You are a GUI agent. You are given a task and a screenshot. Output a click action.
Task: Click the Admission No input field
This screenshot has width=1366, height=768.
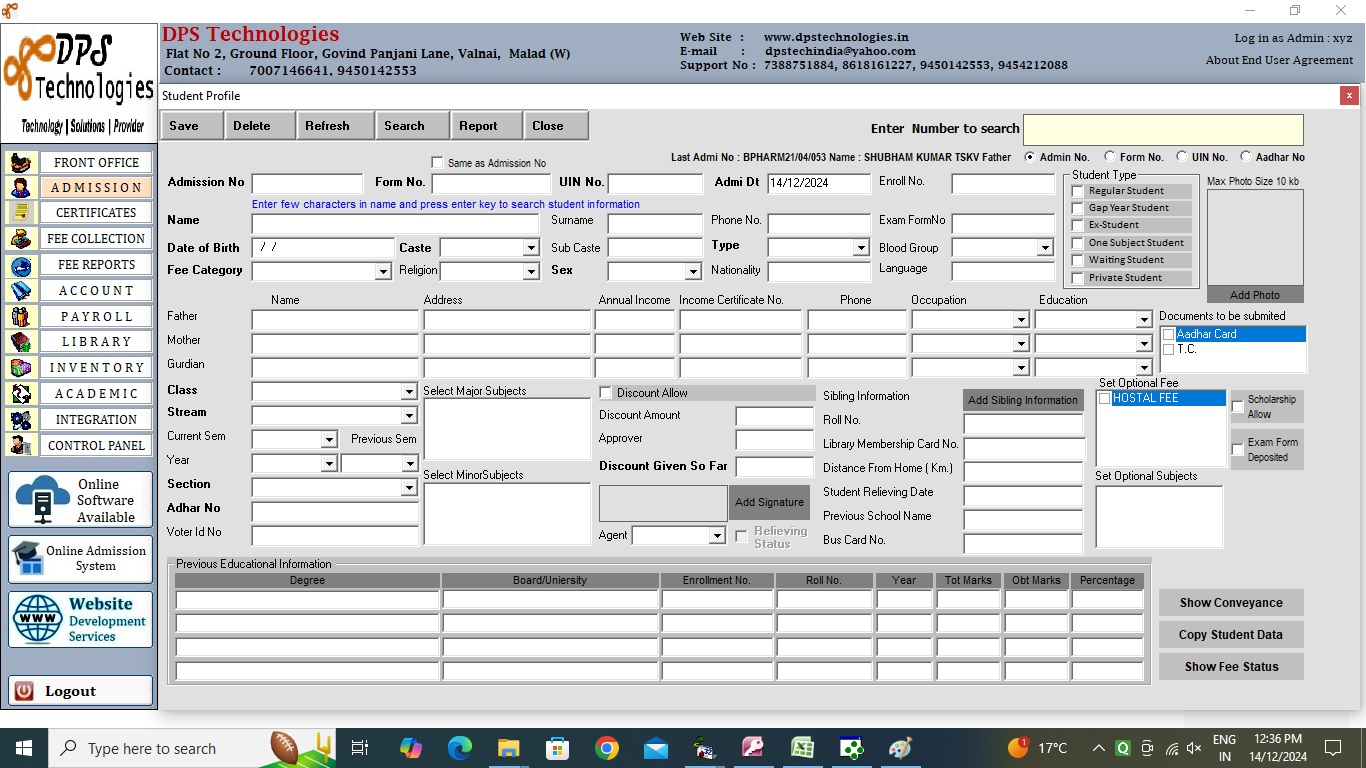(x=307, y=184)
